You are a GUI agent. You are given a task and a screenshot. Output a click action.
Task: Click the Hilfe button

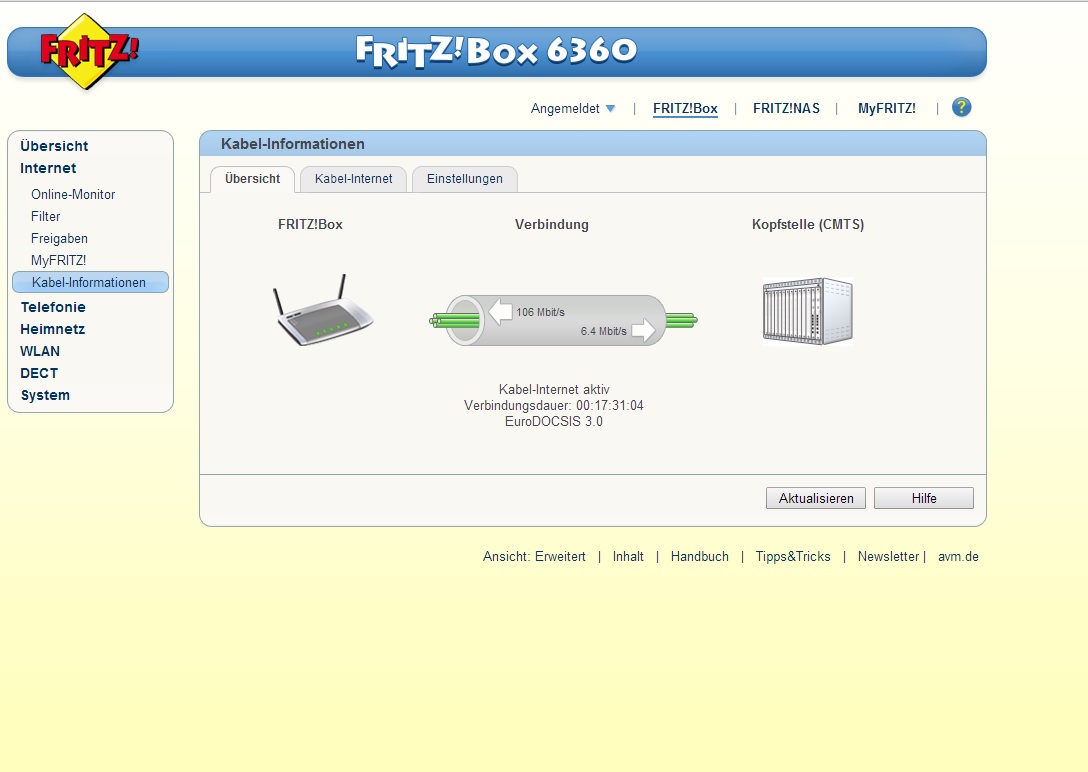click(924, 498)
